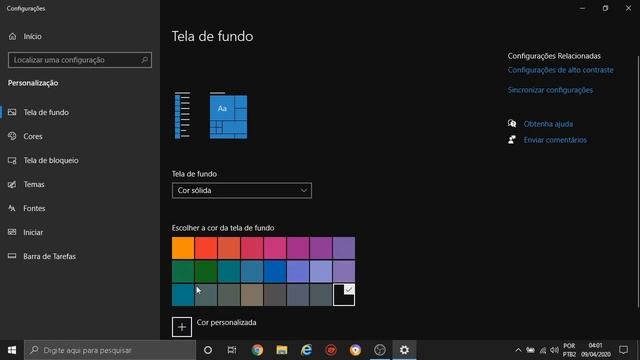Viewport: 640px width, 360px height.
Task: Click the Obtenha ajuda chat icon
Action: (x=512, y=123)
